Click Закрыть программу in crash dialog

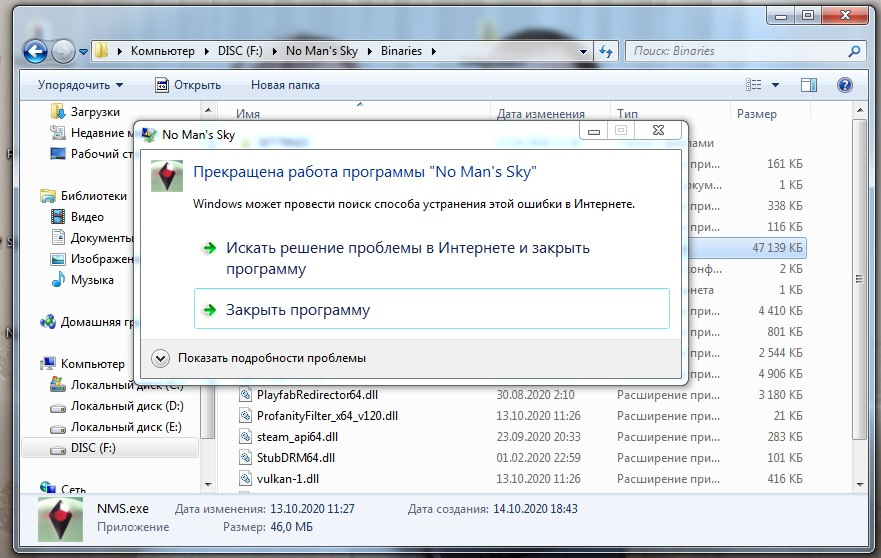[x=432, y=309]
